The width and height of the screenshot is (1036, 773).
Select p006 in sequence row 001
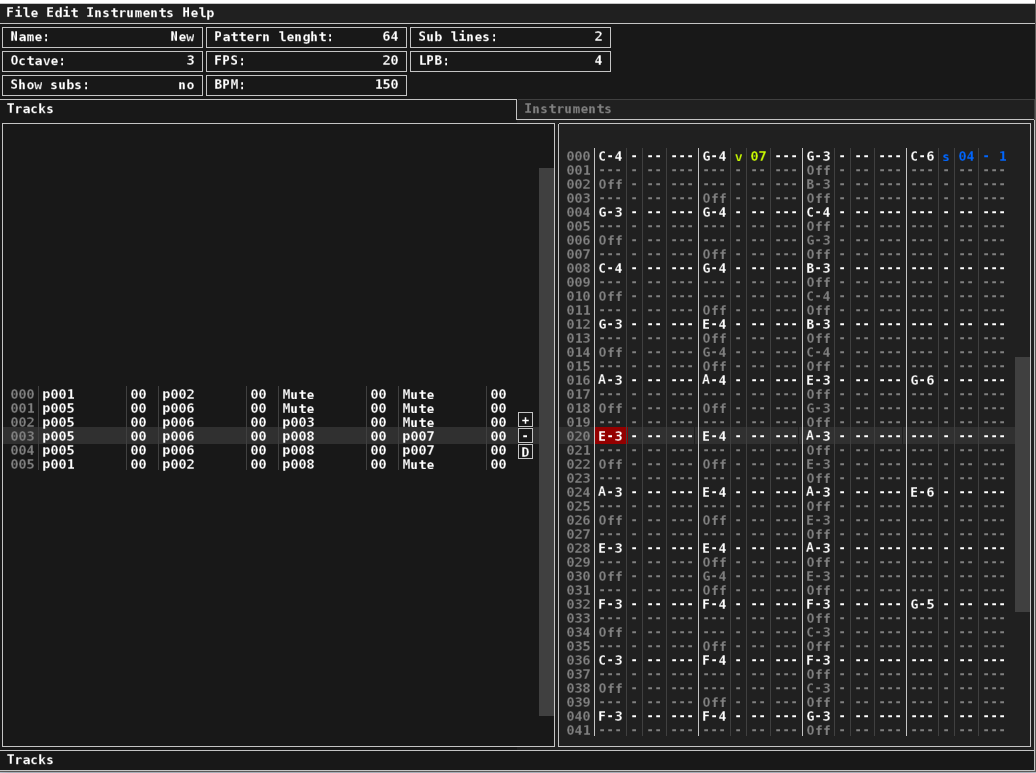pos(178,408)
